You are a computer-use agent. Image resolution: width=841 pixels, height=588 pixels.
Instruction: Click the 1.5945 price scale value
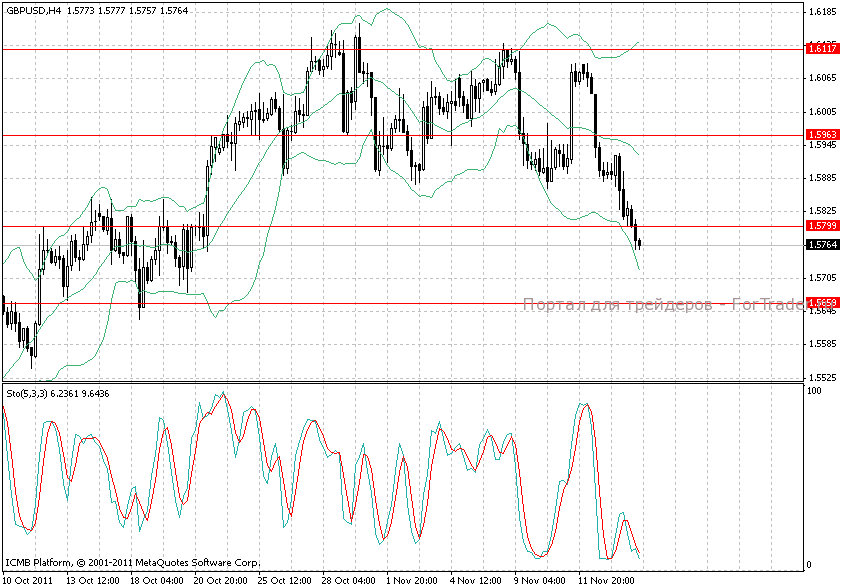pos(823,145)
